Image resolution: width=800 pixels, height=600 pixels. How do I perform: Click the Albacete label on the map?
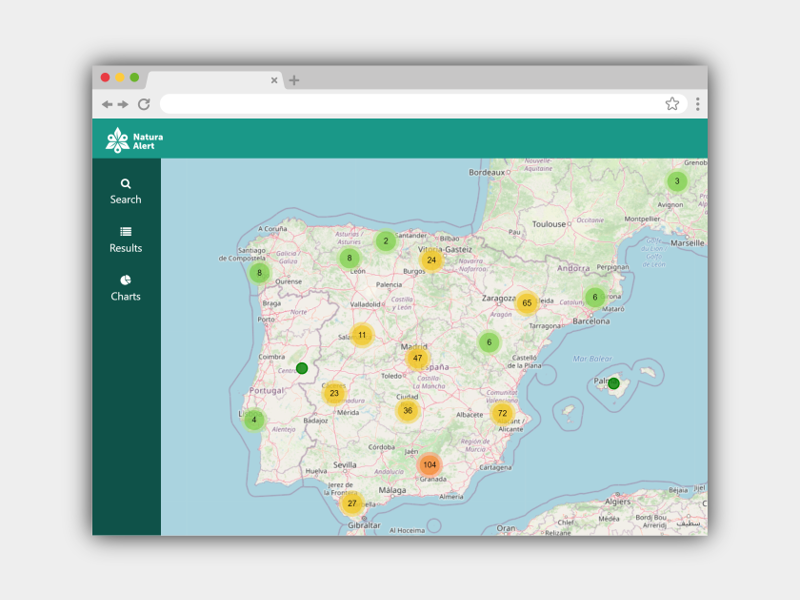pos(469,415)
